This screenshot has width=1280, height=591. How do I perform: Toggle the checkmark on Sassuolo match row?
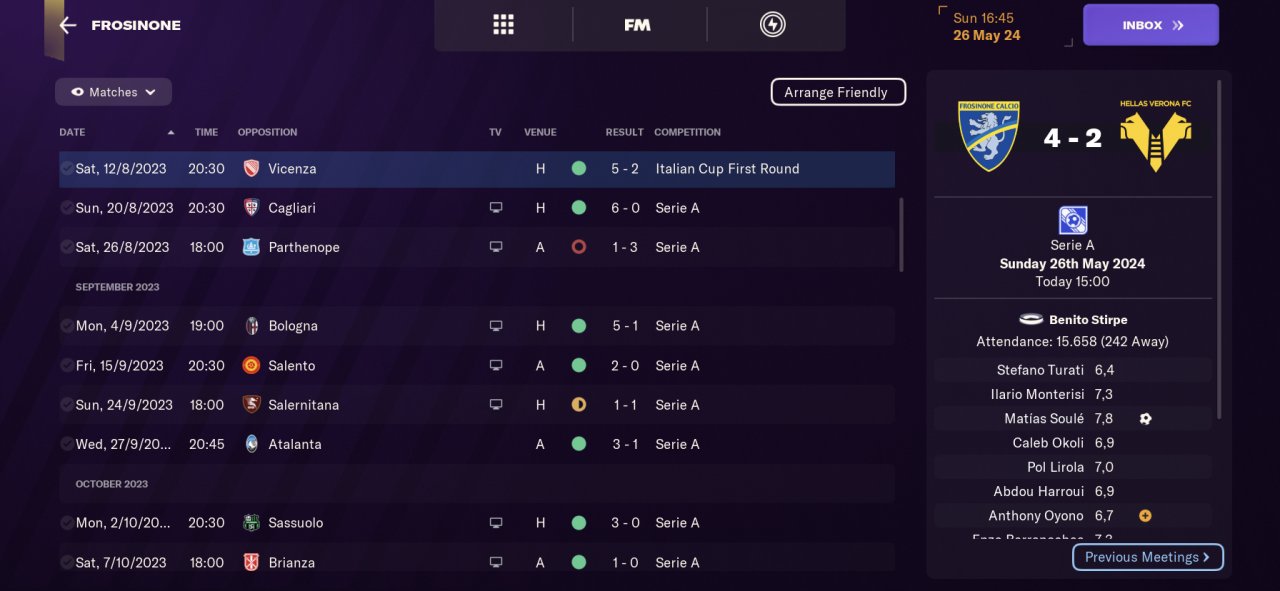(66, 523)
